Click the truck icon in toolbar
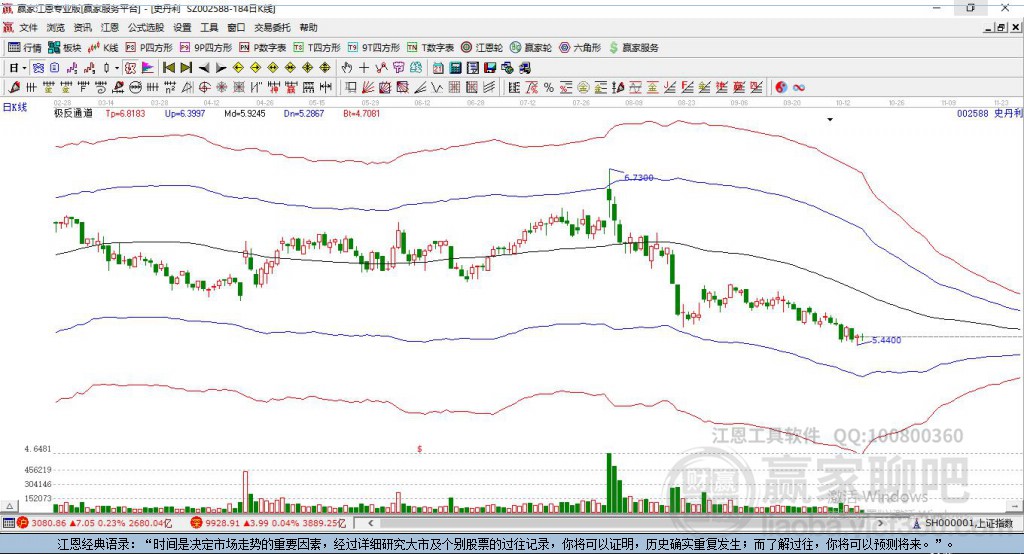1024x554 pixels. tap(525, 68)
